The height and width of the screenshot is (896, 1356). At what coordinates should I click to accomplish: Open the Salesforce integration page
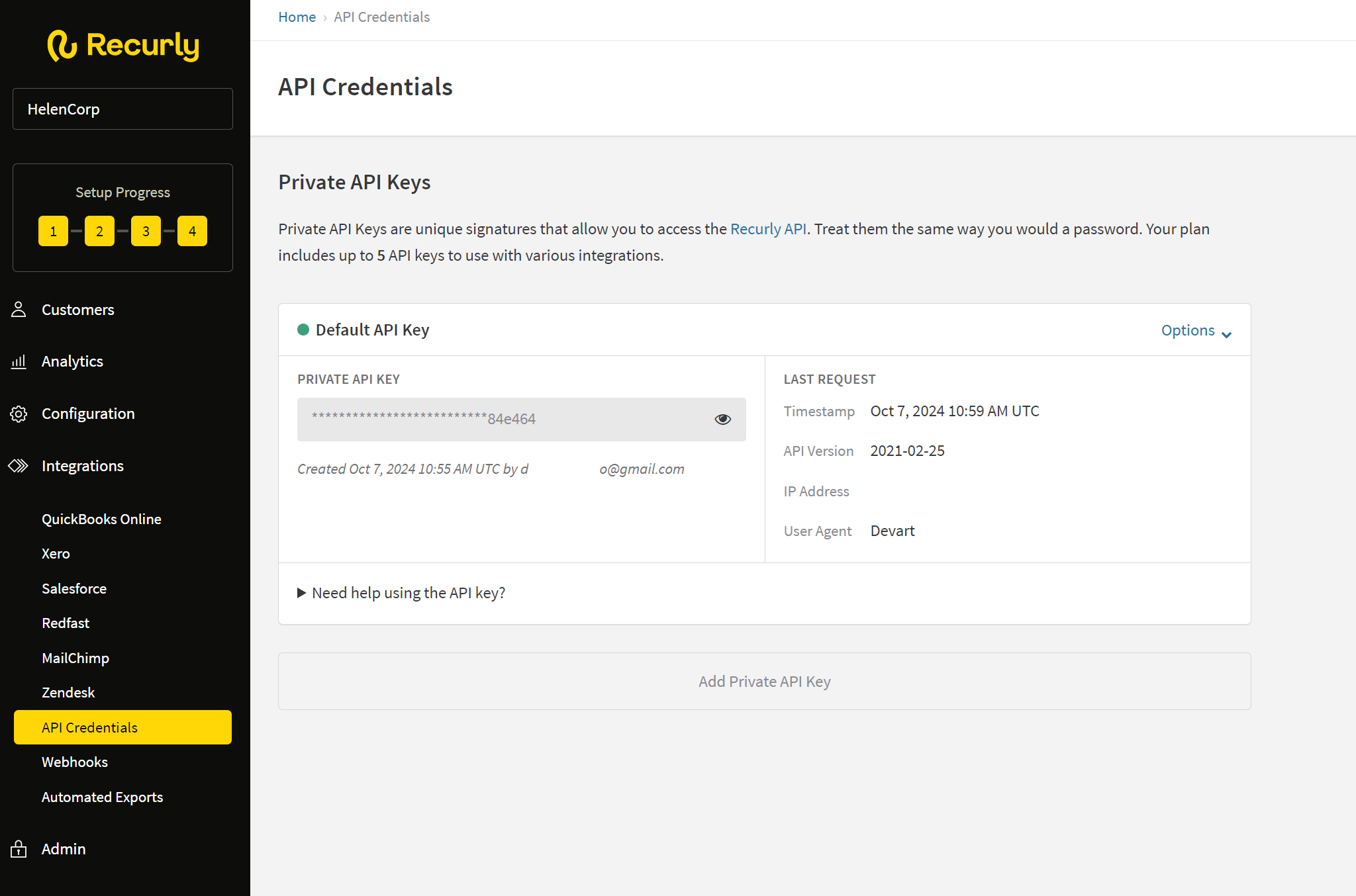(x=74, y=589)
